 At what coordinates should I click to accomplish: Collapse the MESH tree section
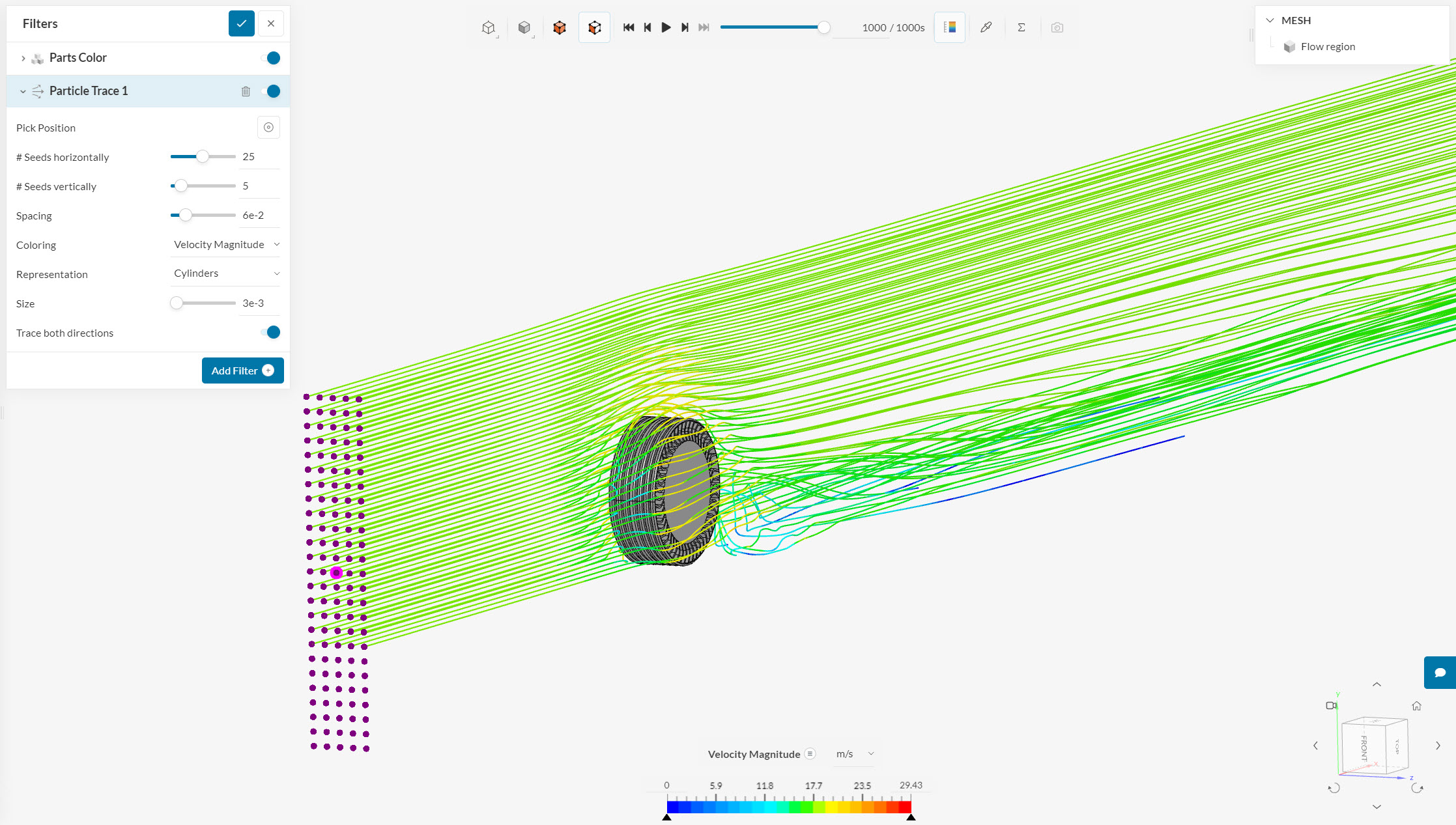click(1269, 20)
